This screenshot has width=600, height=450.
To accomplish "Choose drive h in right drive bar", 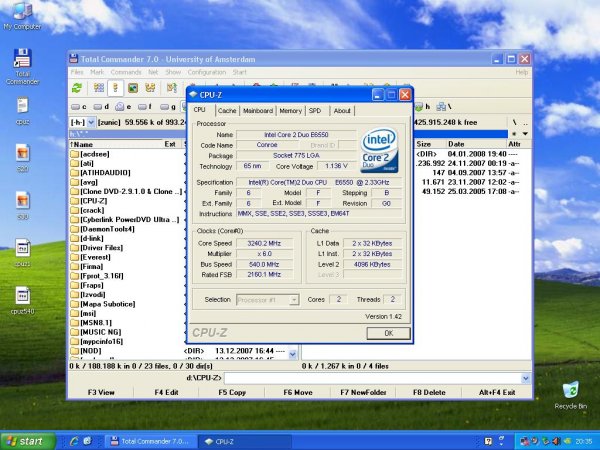I will click(x=422, y=107).
